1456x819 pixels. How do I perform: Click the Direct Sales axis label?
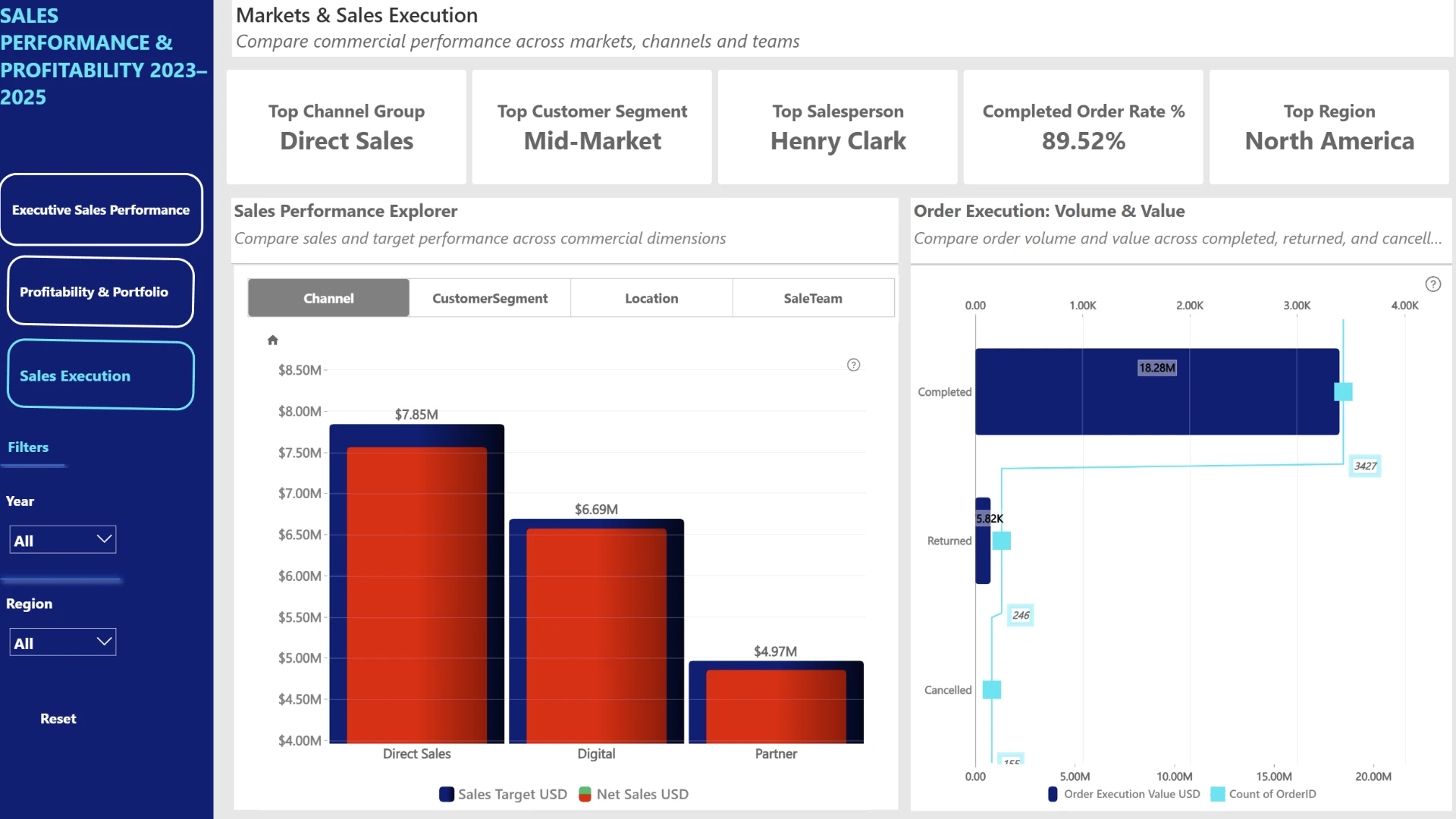[417, 754]
